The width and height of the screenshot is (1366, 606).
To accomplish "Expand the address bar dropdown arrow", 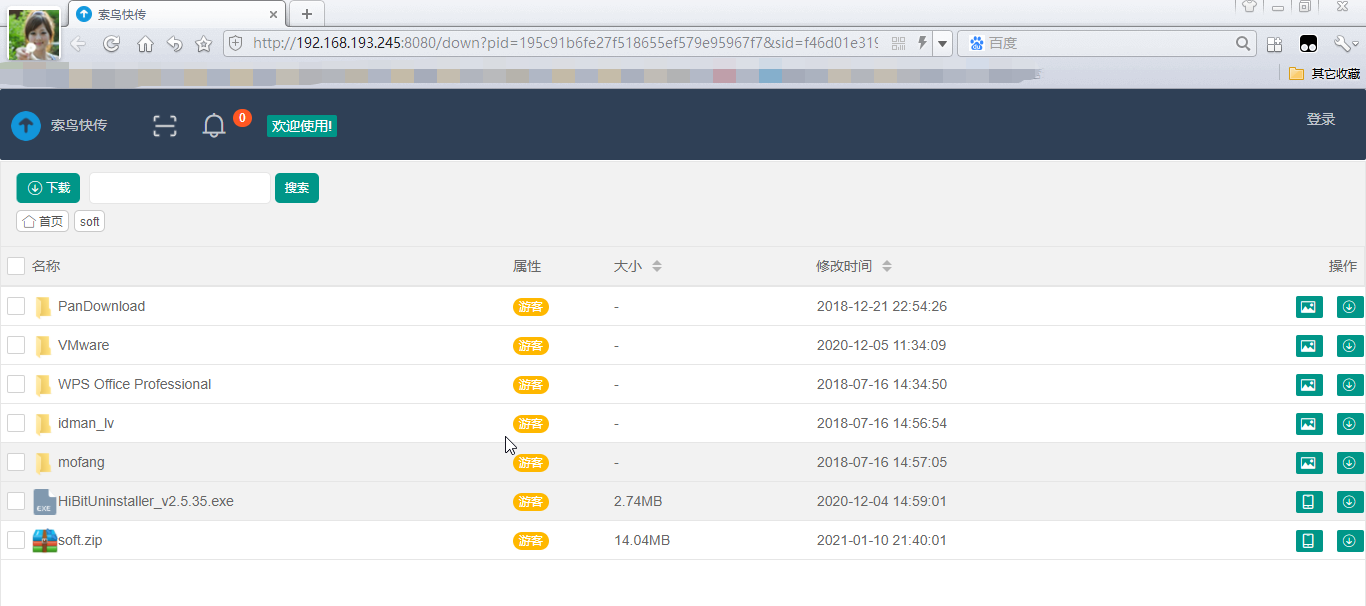I will click(x=942, y=44).
